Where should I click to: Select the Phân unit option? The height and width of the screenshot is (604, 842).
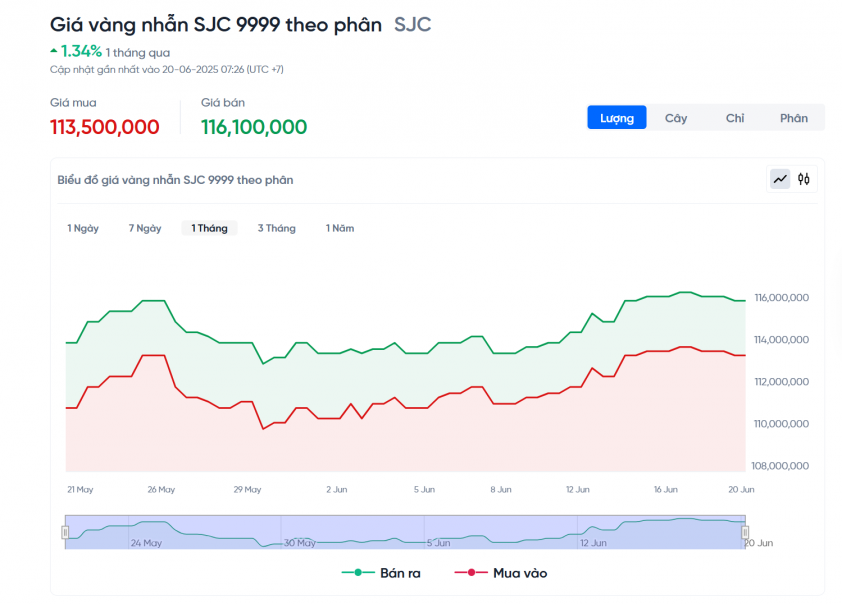point(794,118)
